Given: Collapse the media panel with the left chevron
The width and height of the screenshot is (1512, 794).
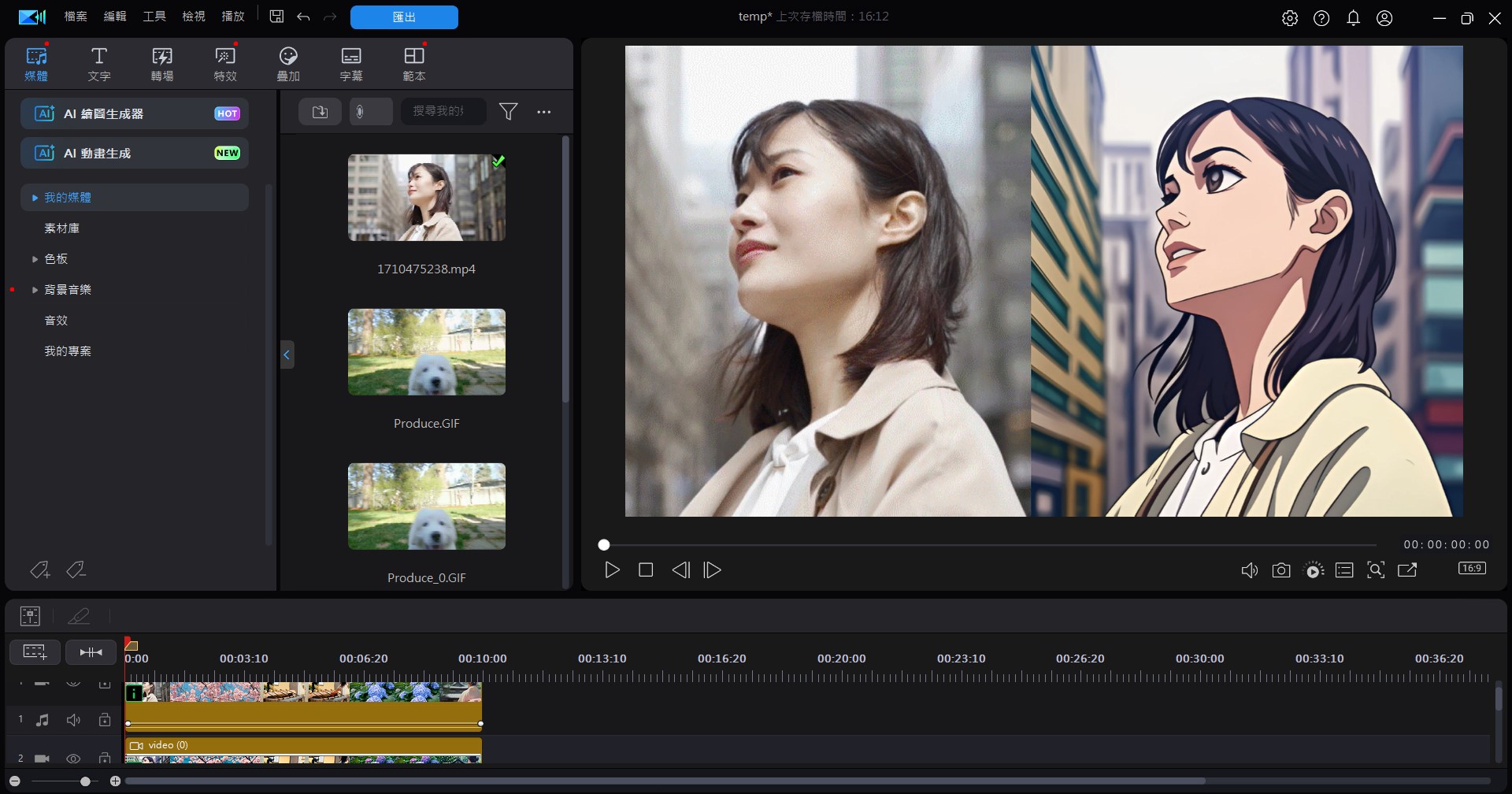Looking at the screenshot, I should pos(287,354).
